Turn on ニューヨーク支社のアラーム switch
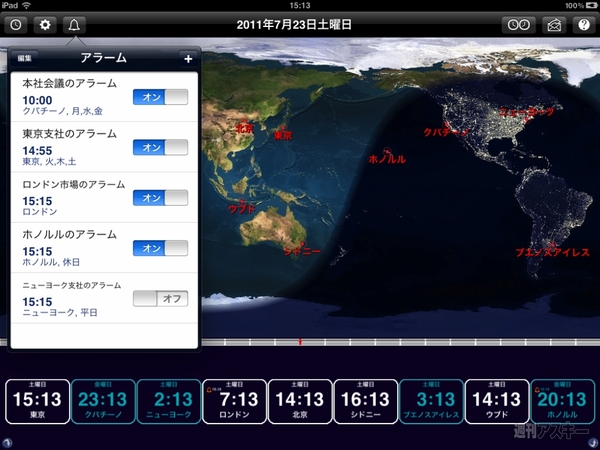The width and height of the screenshot is (600, 450). (x=160, y=299)
